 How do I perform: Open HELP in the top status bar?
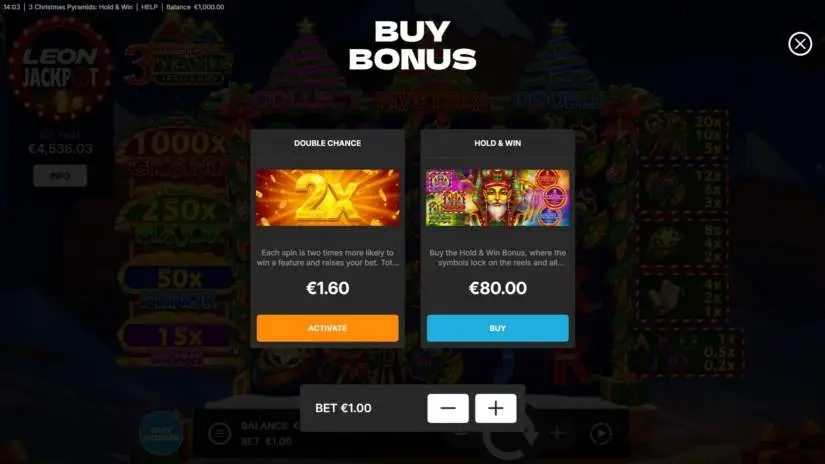(x=149, y=7)
